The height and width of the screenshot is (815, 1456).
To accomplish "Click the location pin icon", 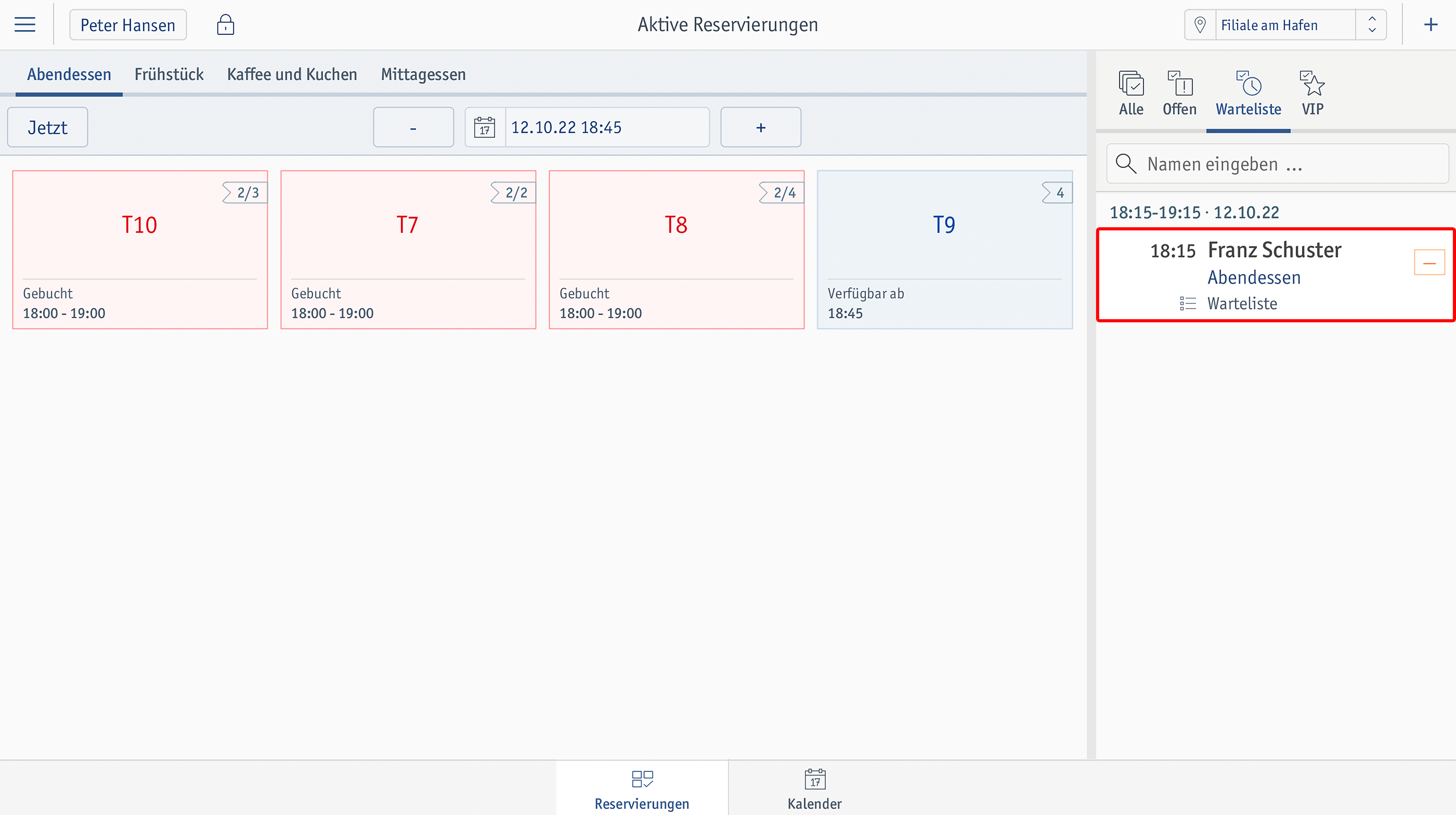I will click(1200, 25).
